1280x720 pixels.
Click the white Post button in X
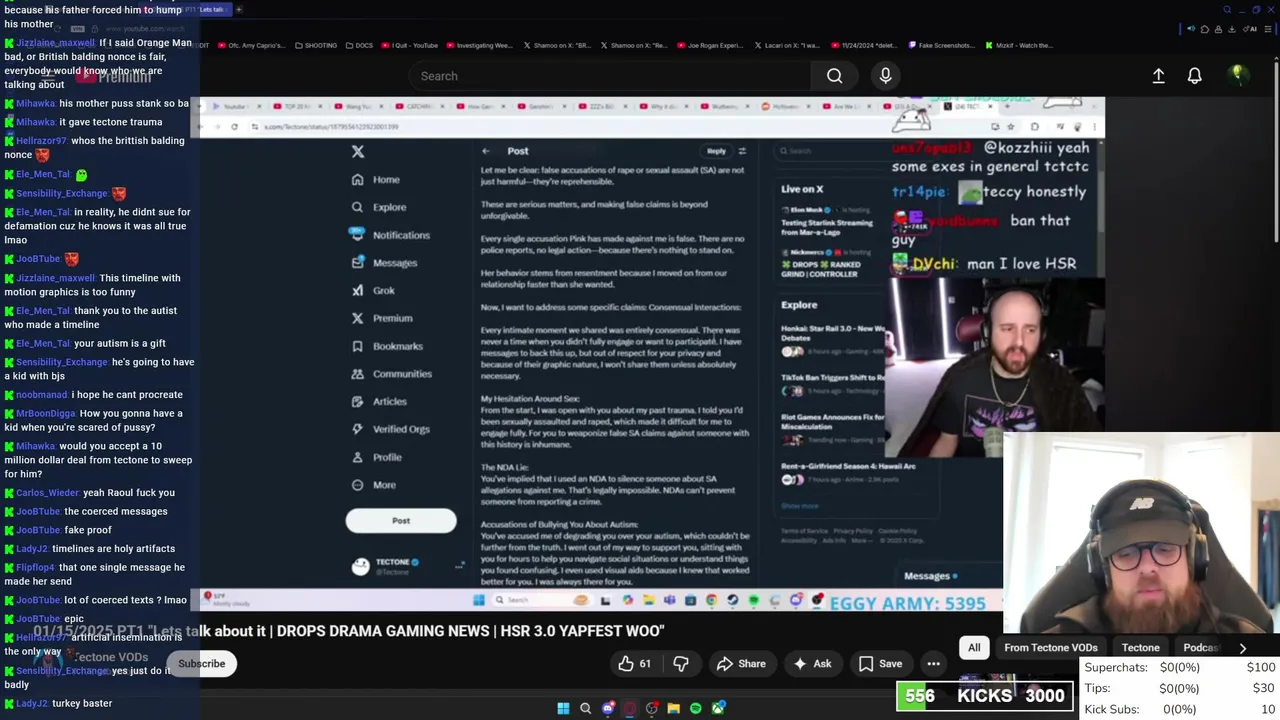401,521
